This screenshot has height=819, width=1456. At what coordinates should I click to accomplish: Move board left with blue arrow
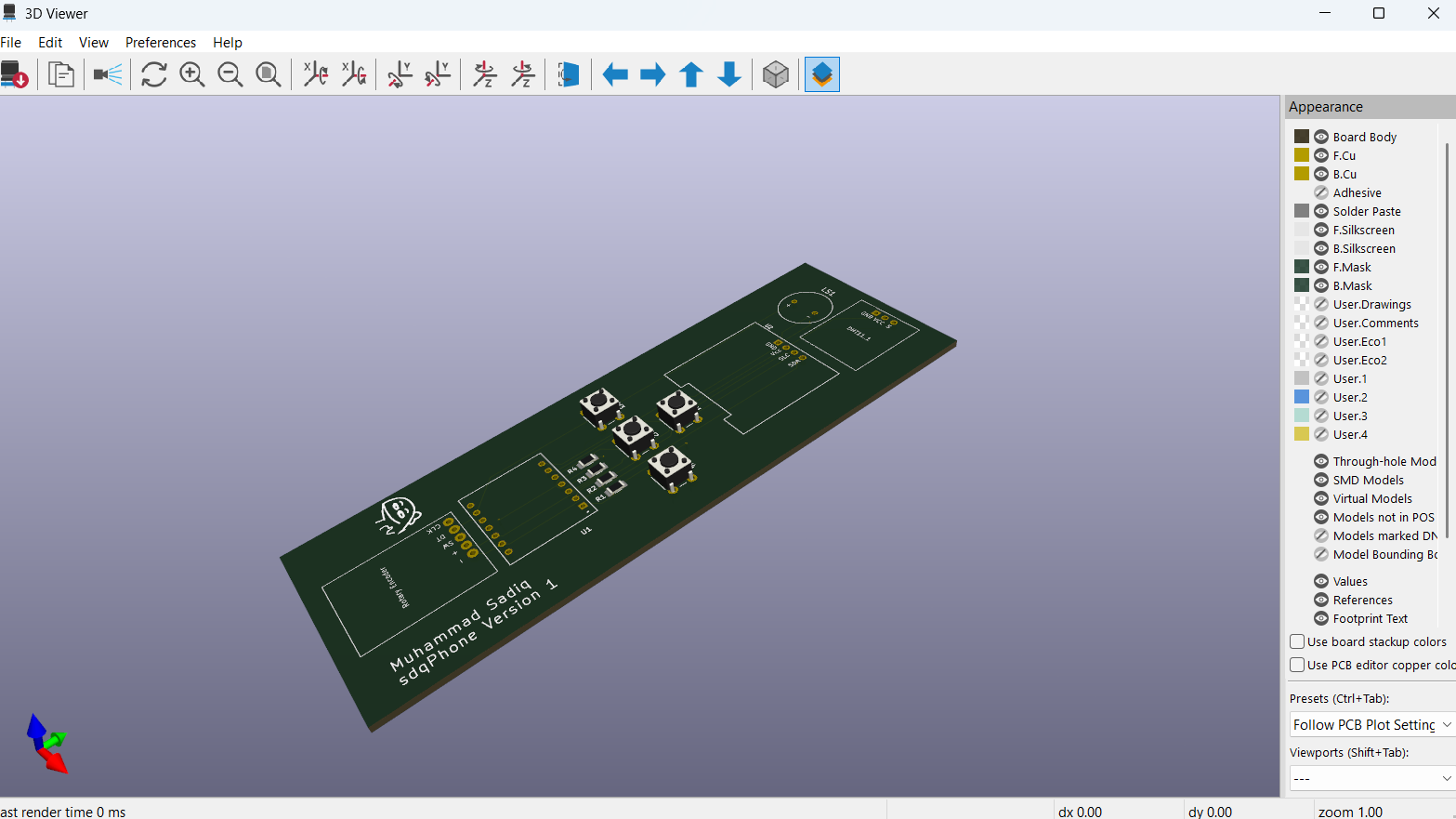point(615,74)
